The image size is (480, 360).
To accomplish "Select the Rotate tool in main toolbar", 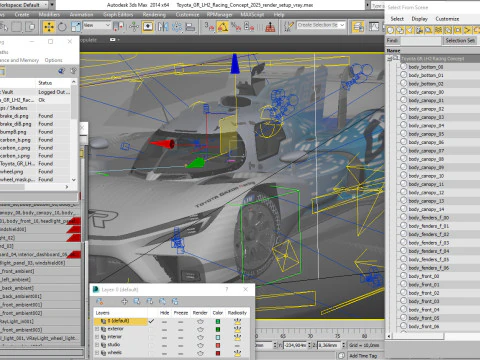I will pos(62,27).
